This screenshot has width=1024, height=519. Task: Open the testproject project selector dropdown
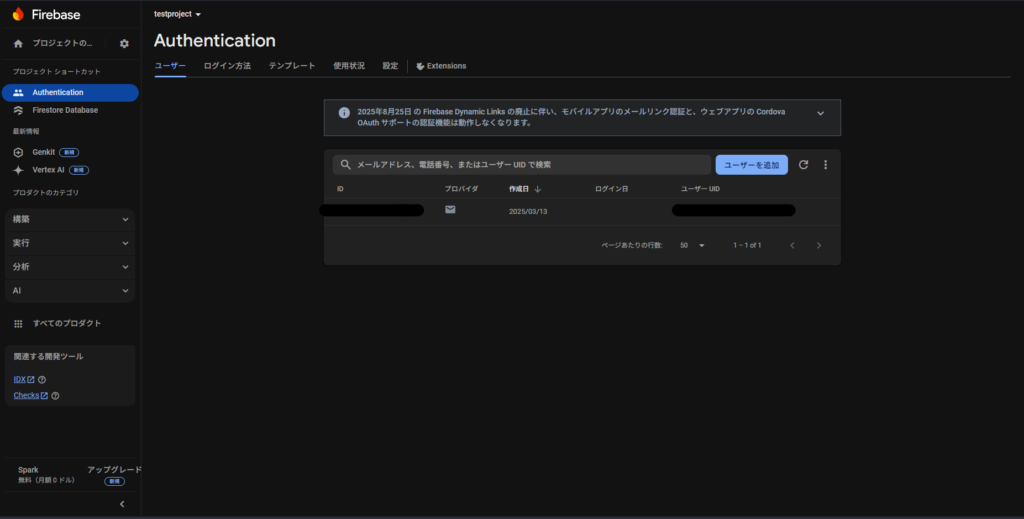(177, 14)
